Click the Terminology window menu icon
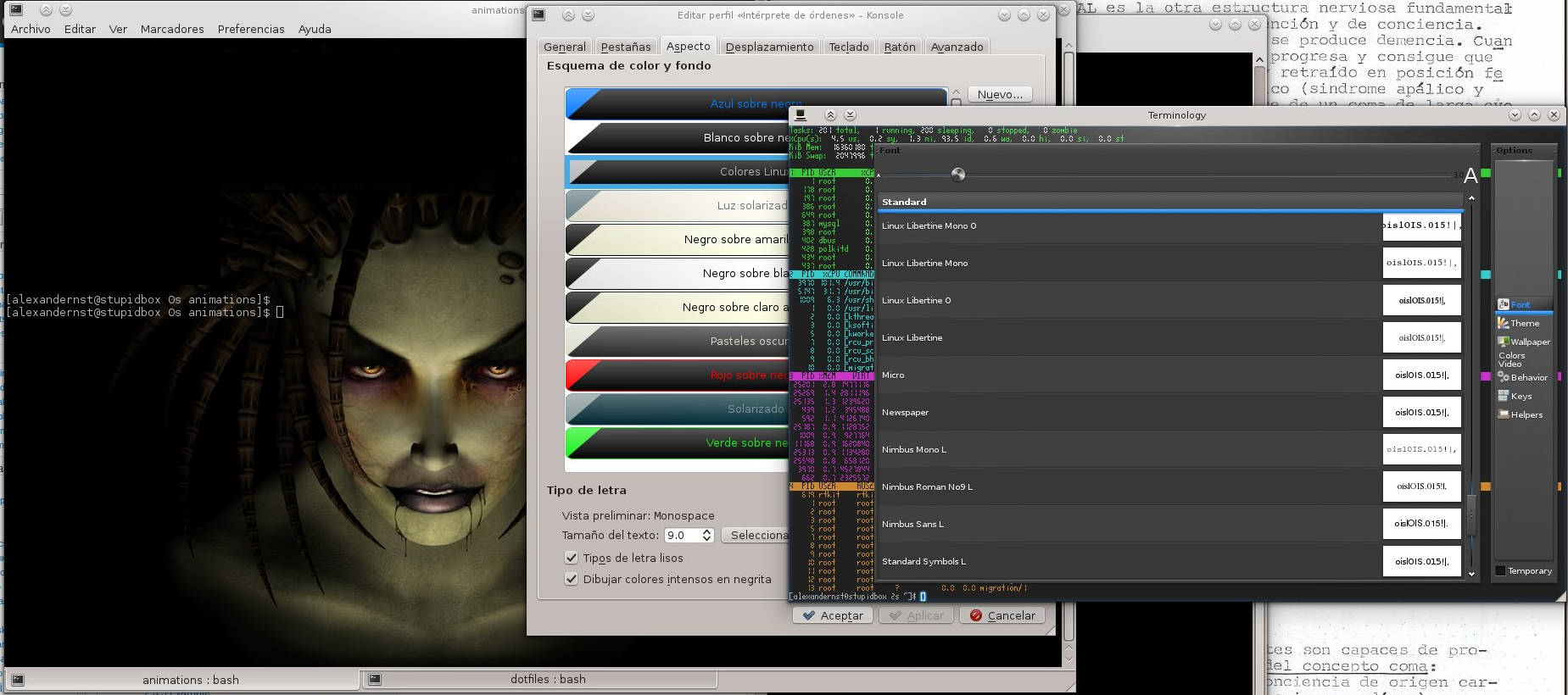Viewport: 1568px width, 695px height. [800, 114]
